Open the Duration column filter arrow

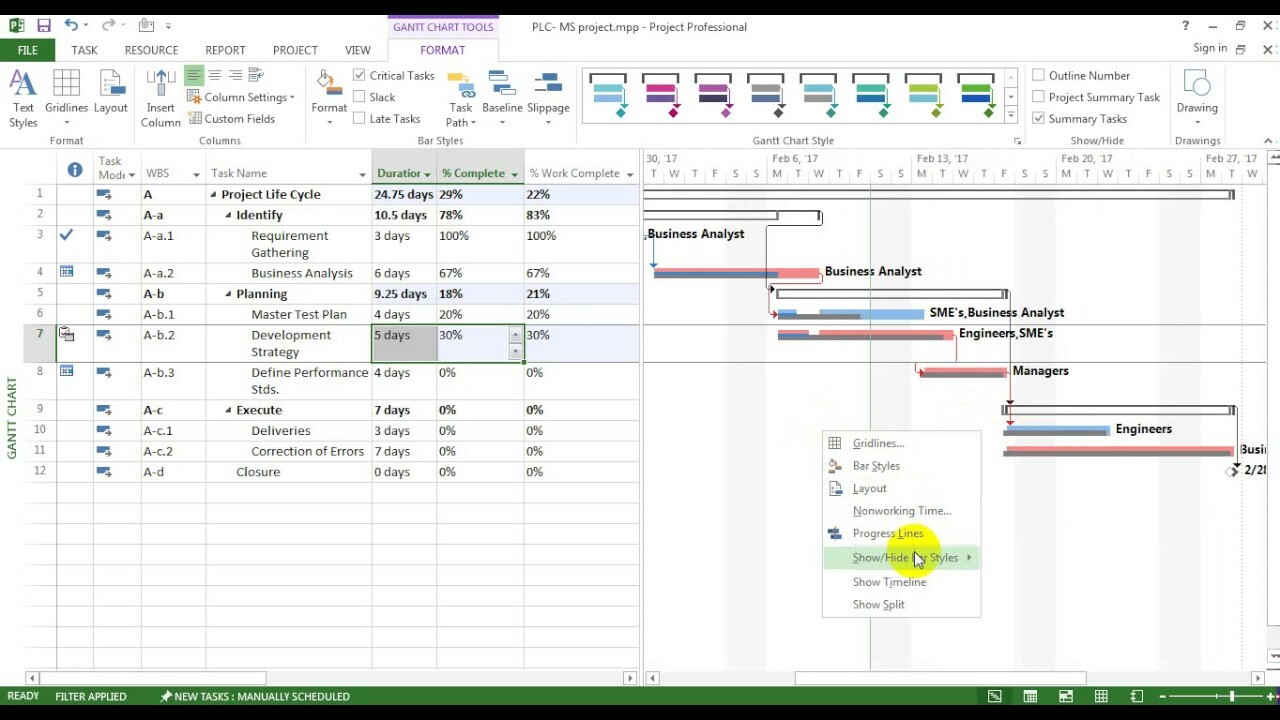tap(425, 172)
